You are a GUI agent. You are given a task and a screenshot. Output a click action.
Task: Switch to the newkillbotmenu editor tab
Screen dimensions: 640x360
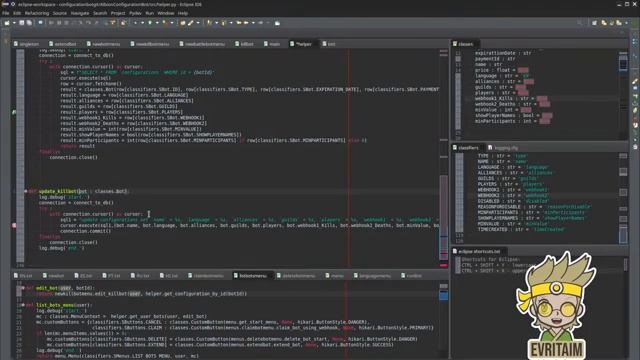[149, 44]
